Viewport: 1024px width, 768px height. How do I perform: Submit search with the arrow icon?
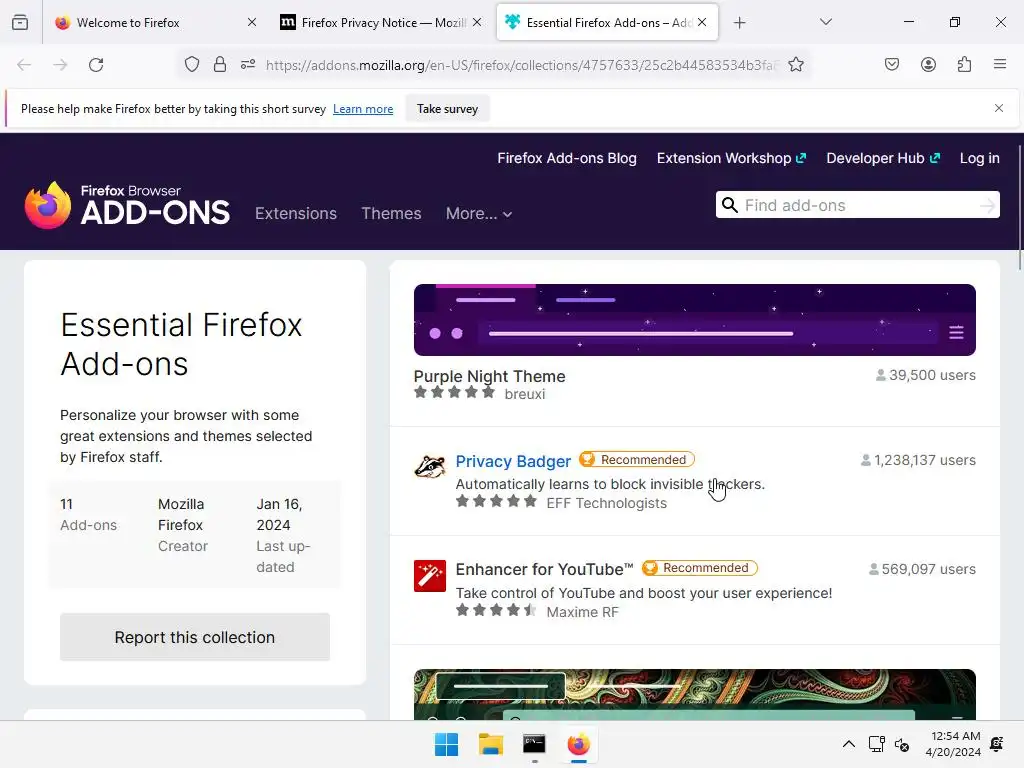(987, 206)
